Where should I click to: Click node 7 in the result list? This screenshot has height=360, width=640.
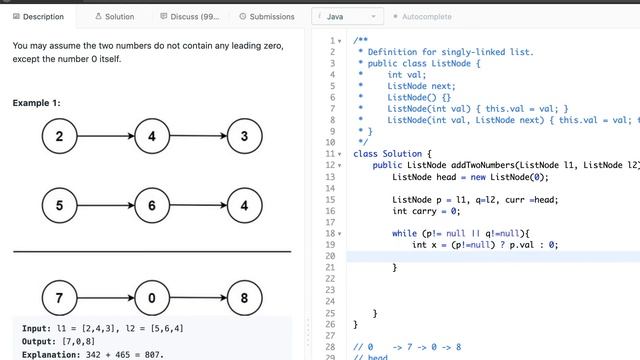pyautogui.click(x=60, y=298)
